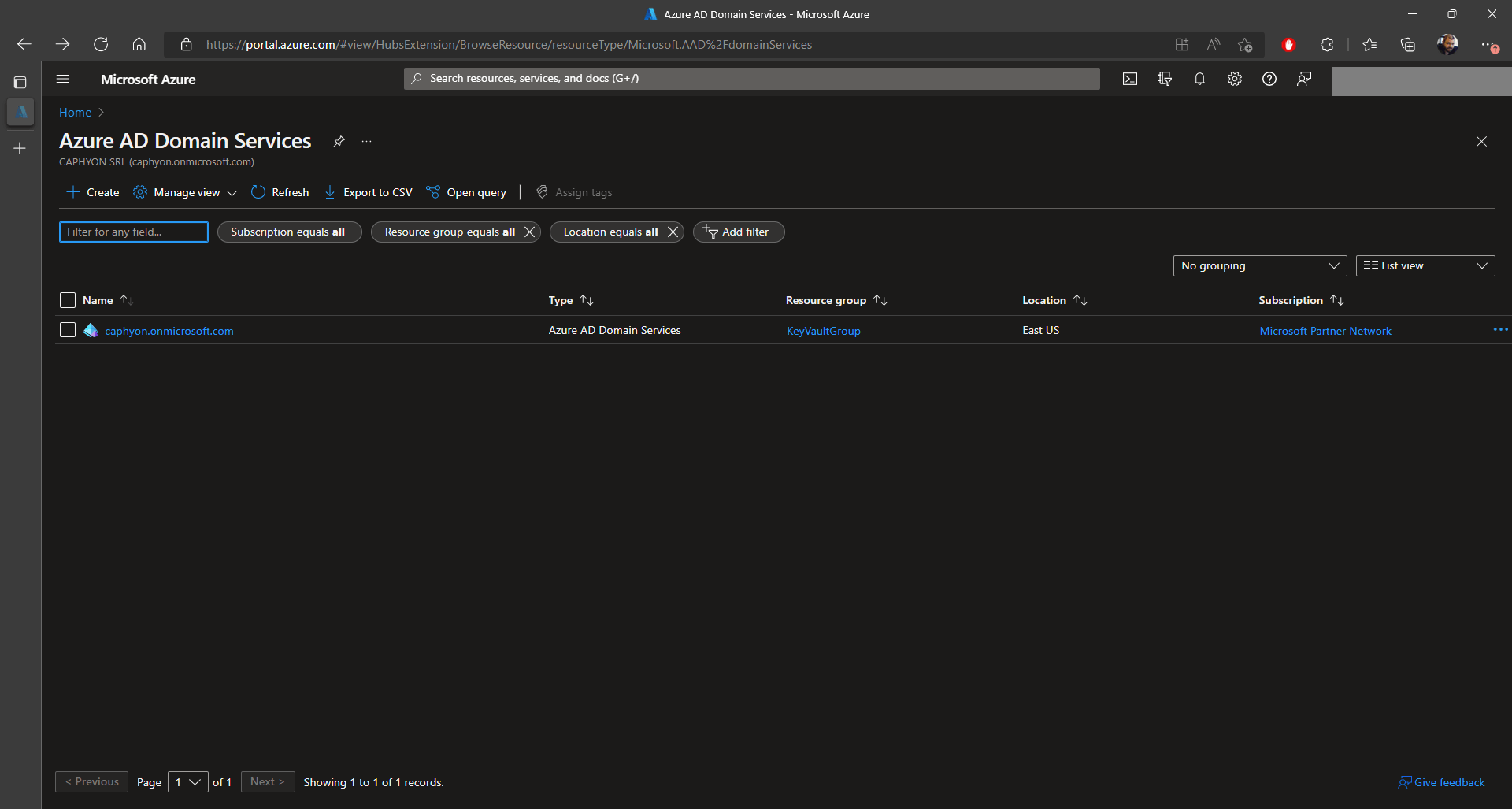Open a new tab with plus icon
Viewport: 1512px width, 809px height.
(x=20, y=148)
